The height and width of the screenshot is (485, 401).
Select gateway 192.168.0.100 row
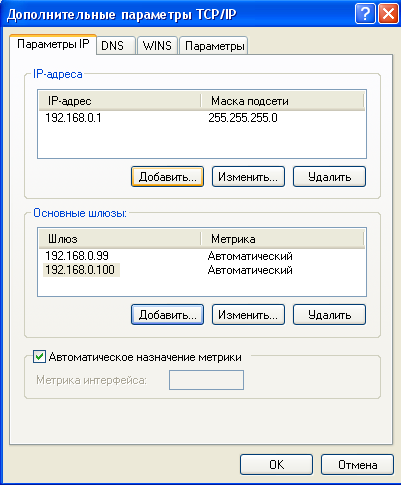click(202, 270)
